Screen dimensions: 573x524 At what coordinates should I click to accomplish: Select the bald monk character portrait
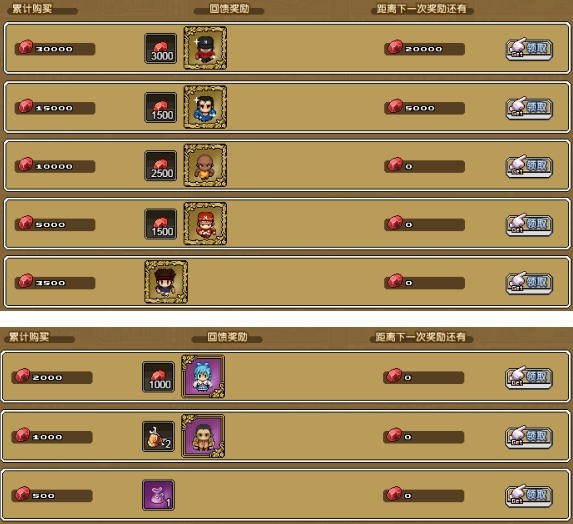click(205, 165)
